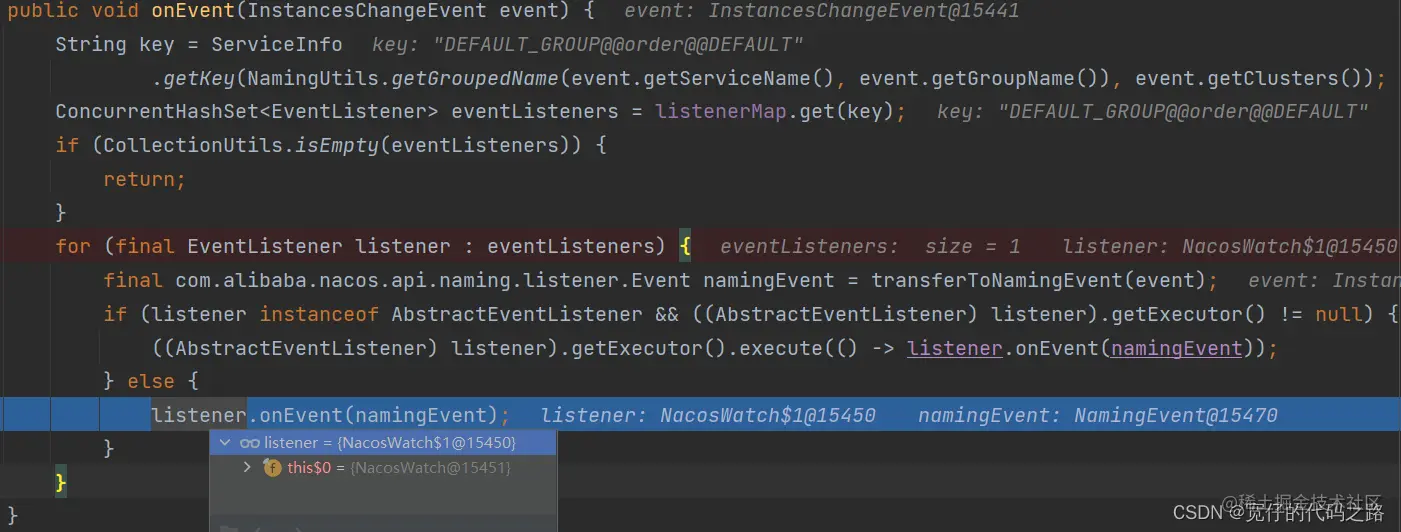This screenshot has width=1401, height=532.
Task: Click the inline hint event: InstancesChangeEvent@15441
Action: click(x=822, y=12)
